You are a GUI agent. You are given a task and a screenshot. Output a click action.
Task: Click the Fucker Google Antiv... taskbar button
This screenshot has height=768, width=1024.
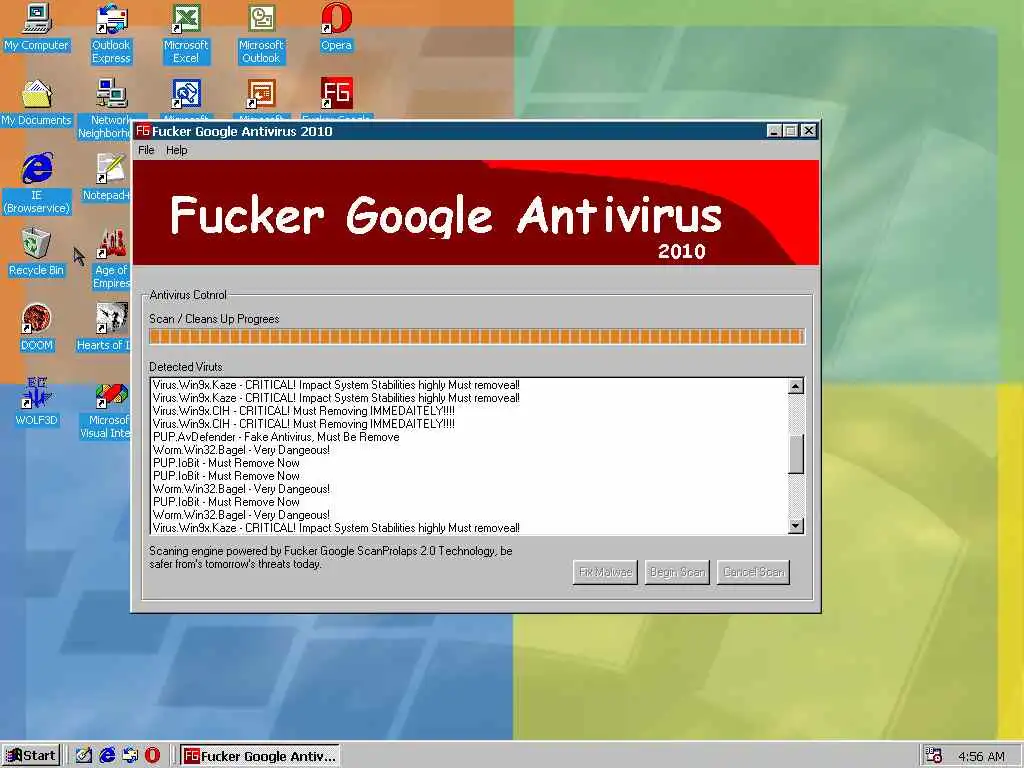260,756
